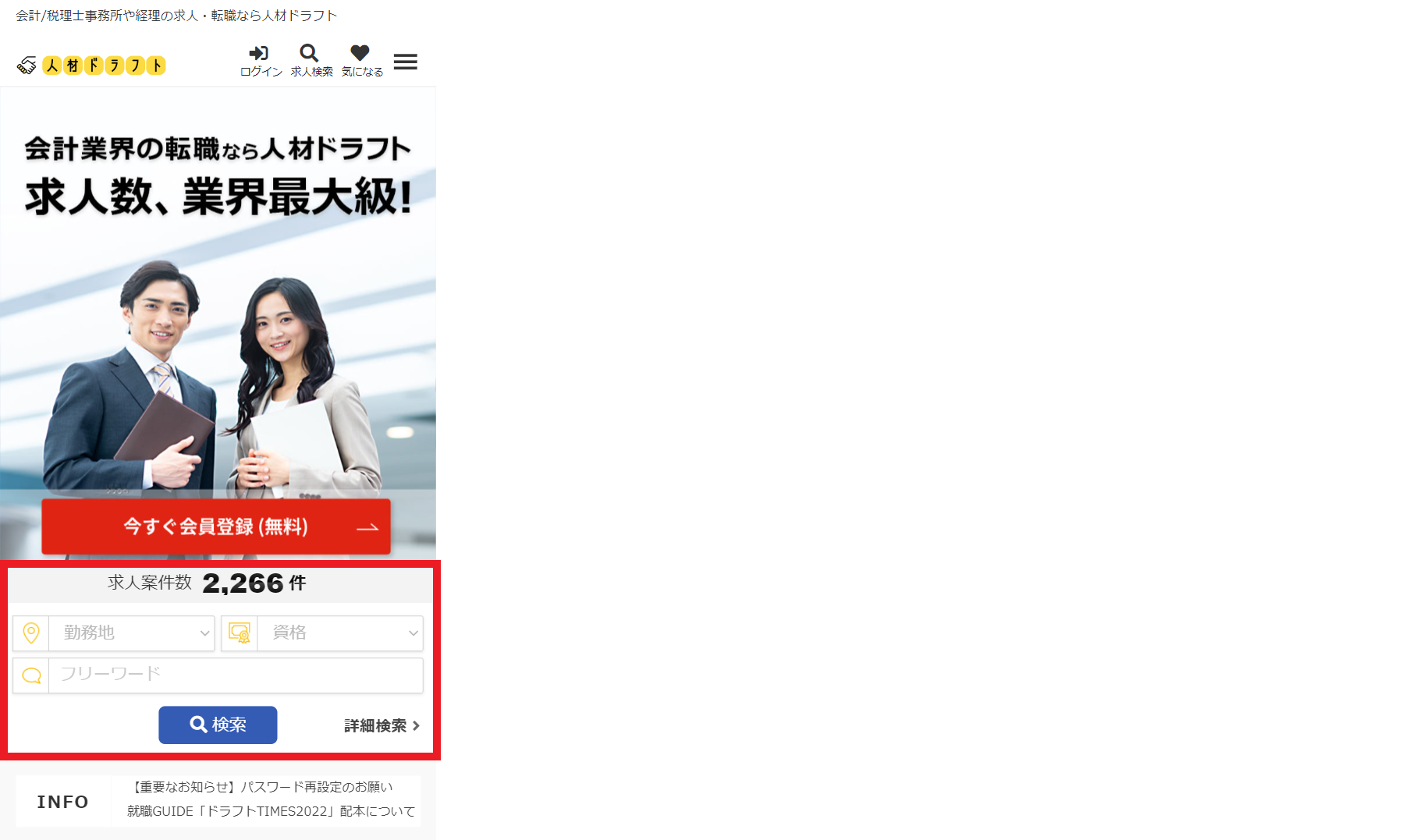Click the speech bubble icon beside フリーワード
The height and width of the screenshot is (840, 1427).
tap(31, 675)
